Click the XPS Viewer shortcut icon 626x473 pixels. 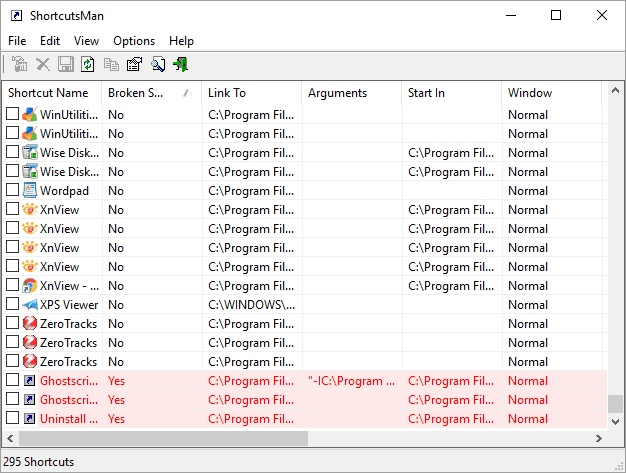30,305
